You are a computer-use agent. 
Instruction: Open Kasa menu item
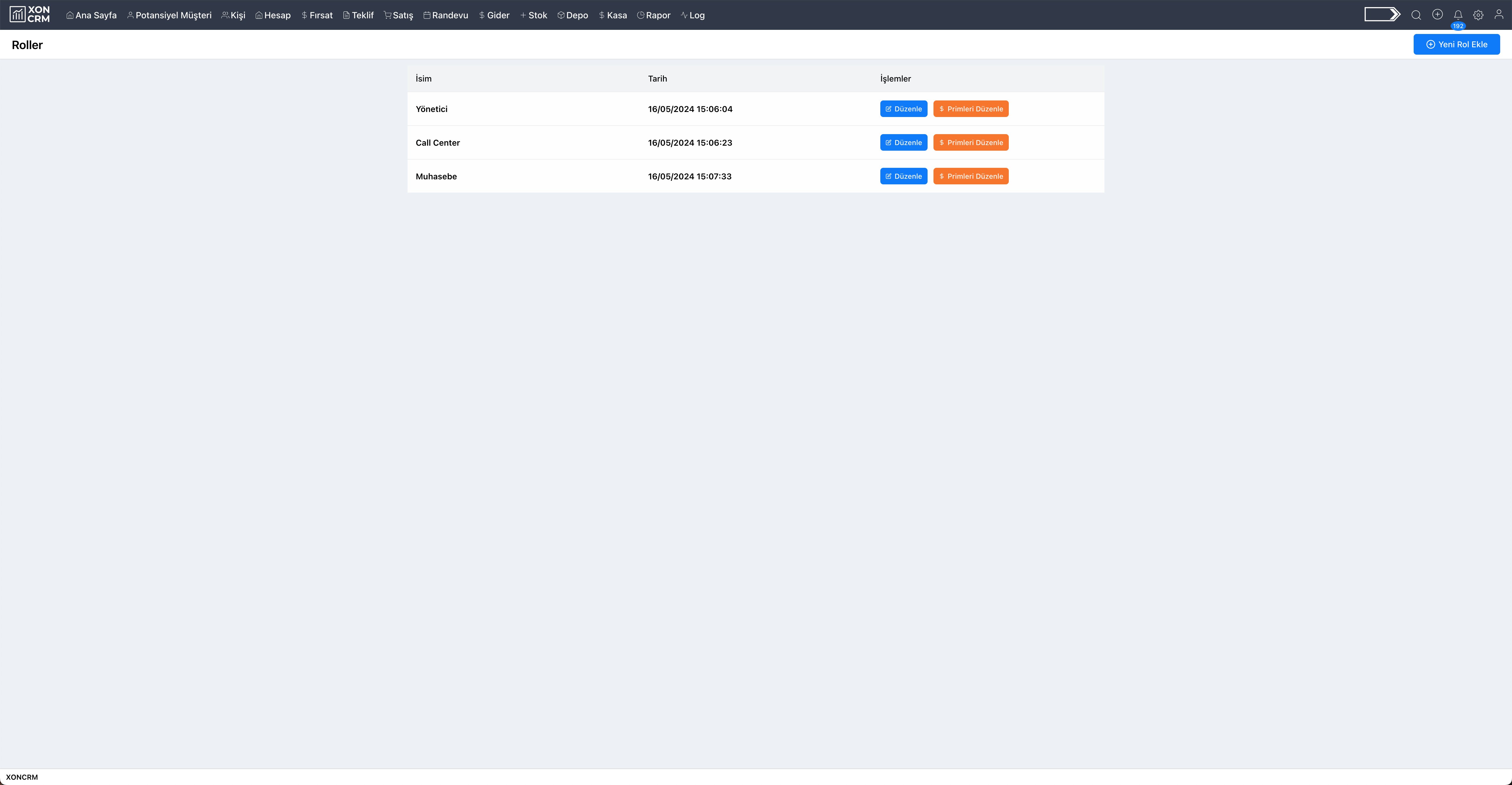[613, 15]
